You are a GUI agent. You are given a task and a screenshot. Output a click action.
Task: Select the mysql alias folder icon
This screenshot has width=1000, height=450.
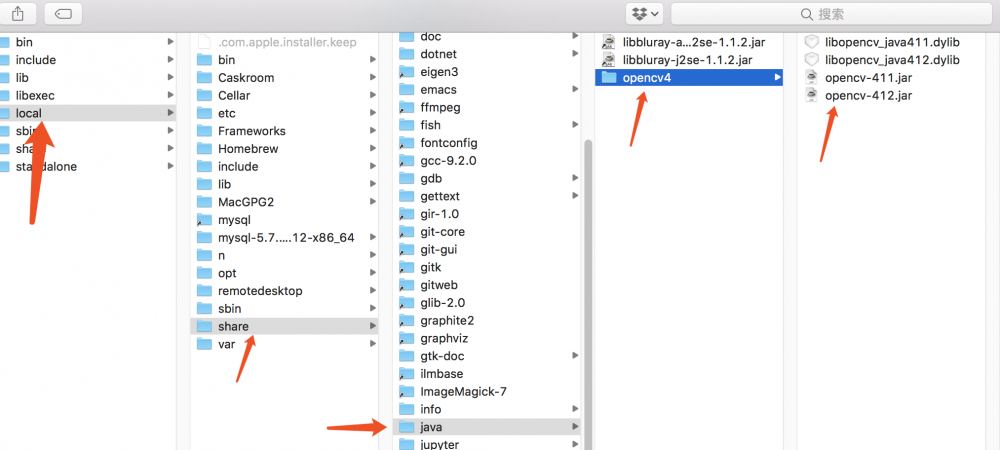(x=204, y=220)
